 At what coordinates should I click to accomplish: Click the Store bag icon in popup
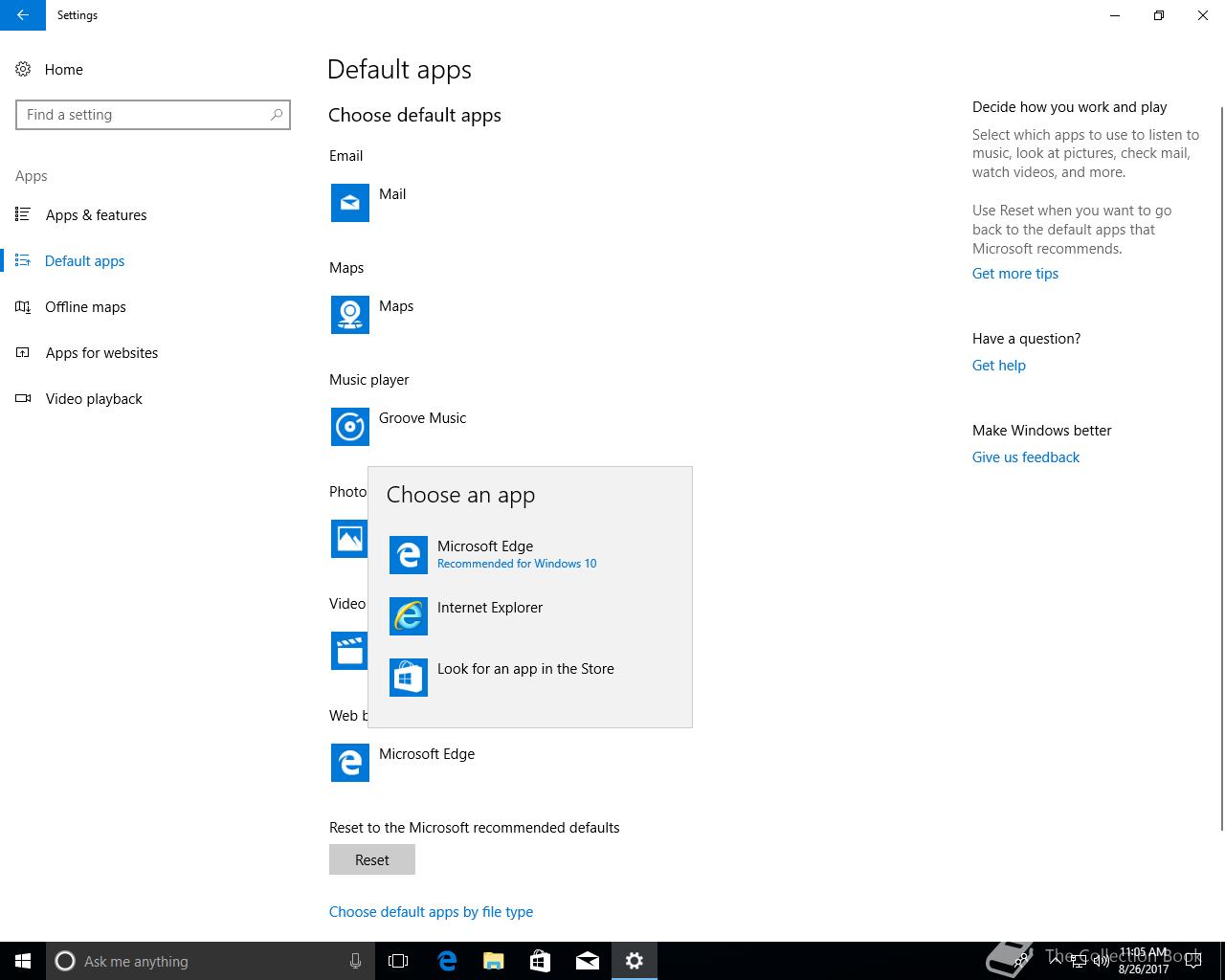pyautogui.click(x=409, y=678)
